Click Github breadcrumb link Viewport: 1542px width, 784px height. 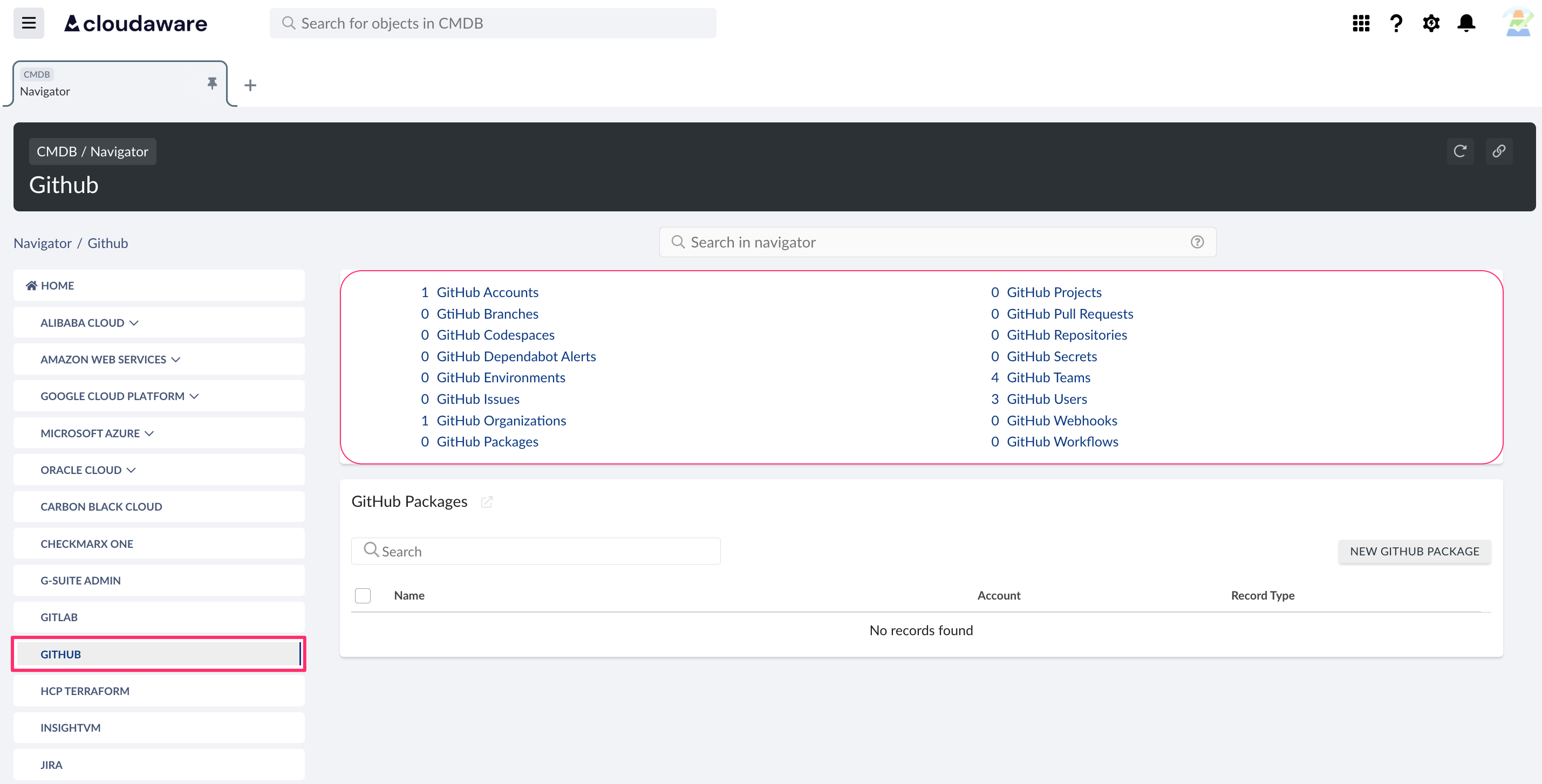(x=108, y=243)
